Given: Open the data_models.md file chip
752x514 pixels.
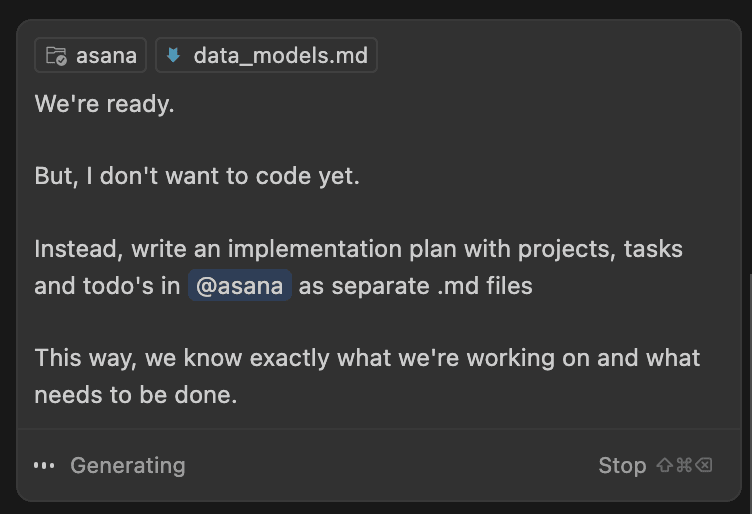Looking at the screenshot, I should 280,56.
